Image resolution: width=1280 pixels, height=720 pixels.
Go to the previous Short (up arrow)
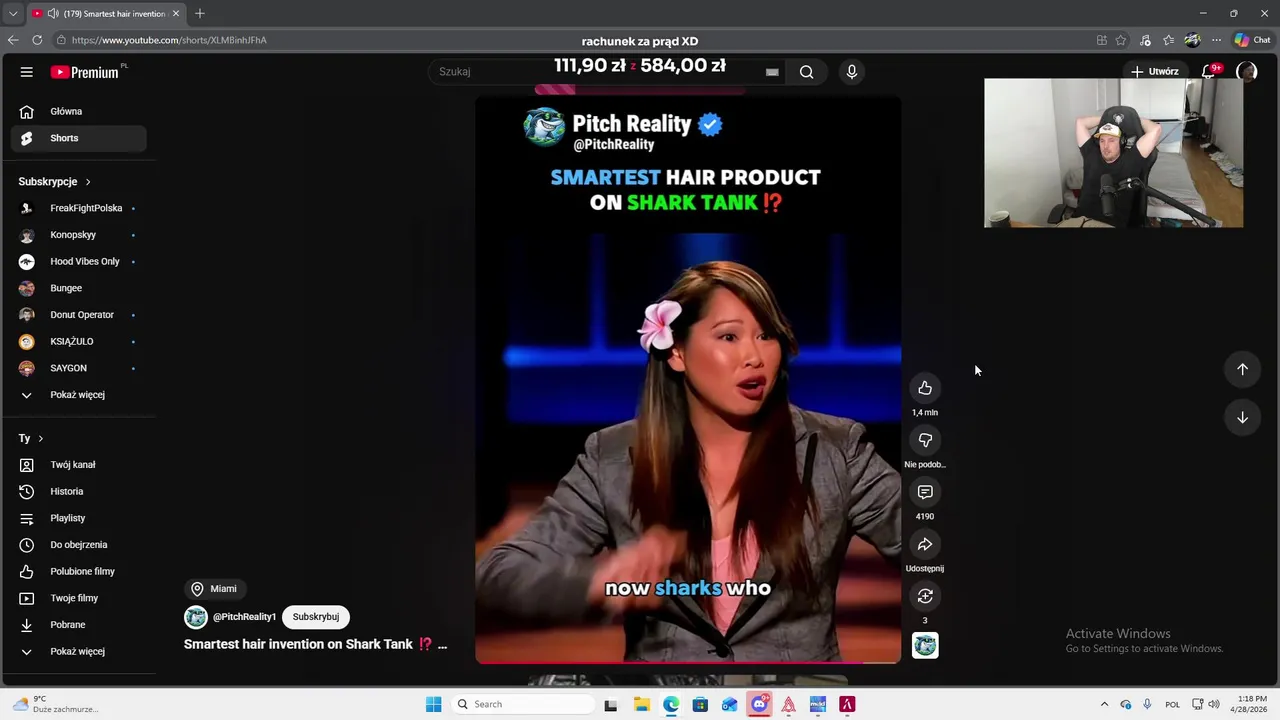click(1242, 369)
